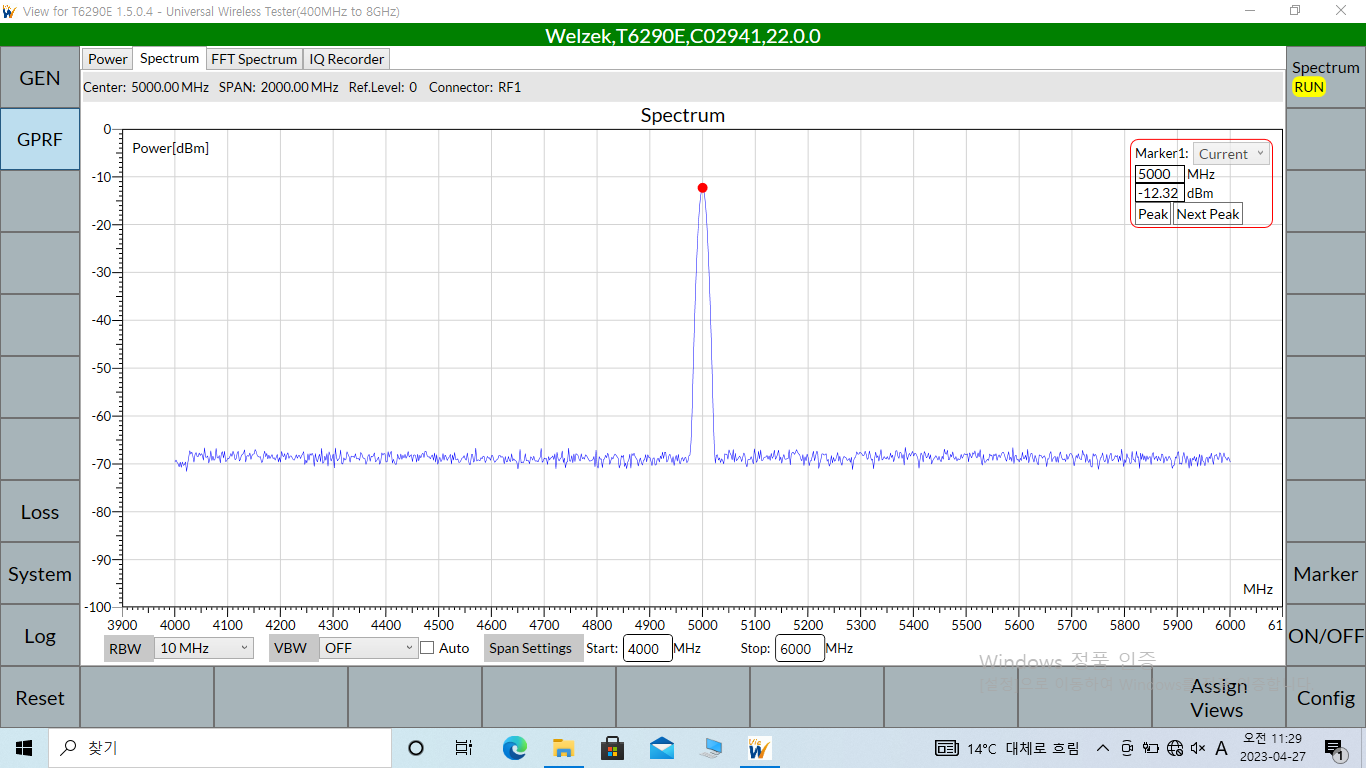Open Task View in the taskbar
The width and height of the screenshot is (1366, 768).
(x=464, y=748)
